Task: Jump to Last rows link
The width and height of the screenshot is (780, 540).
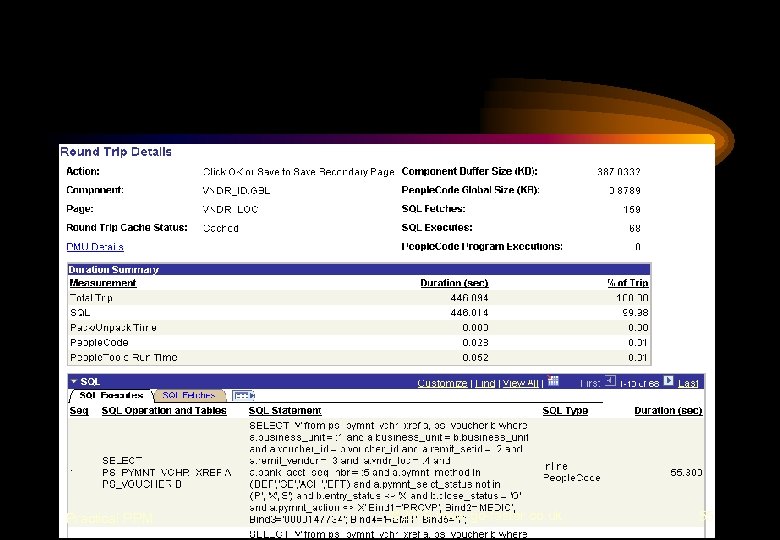Action: point(688,383)
